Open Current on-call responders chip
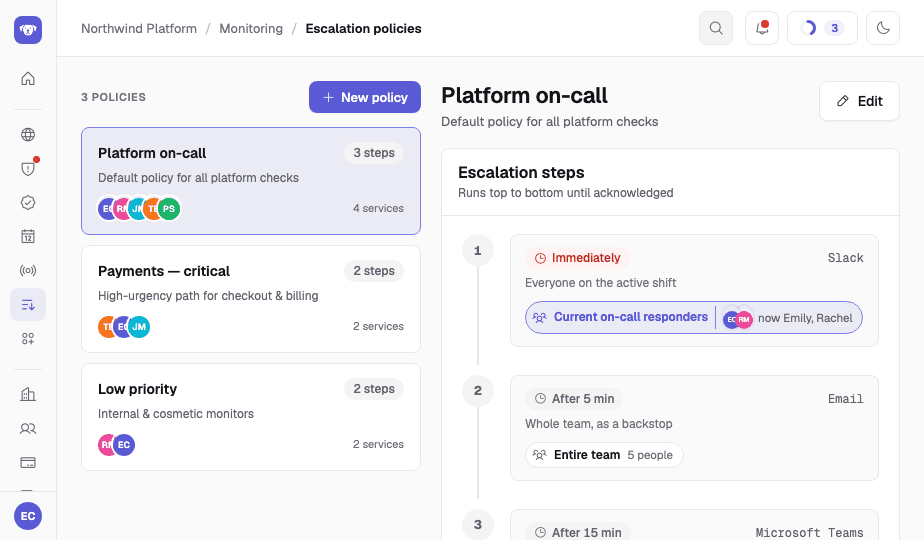Screen dimensions: 924x540 coord(694,318)
